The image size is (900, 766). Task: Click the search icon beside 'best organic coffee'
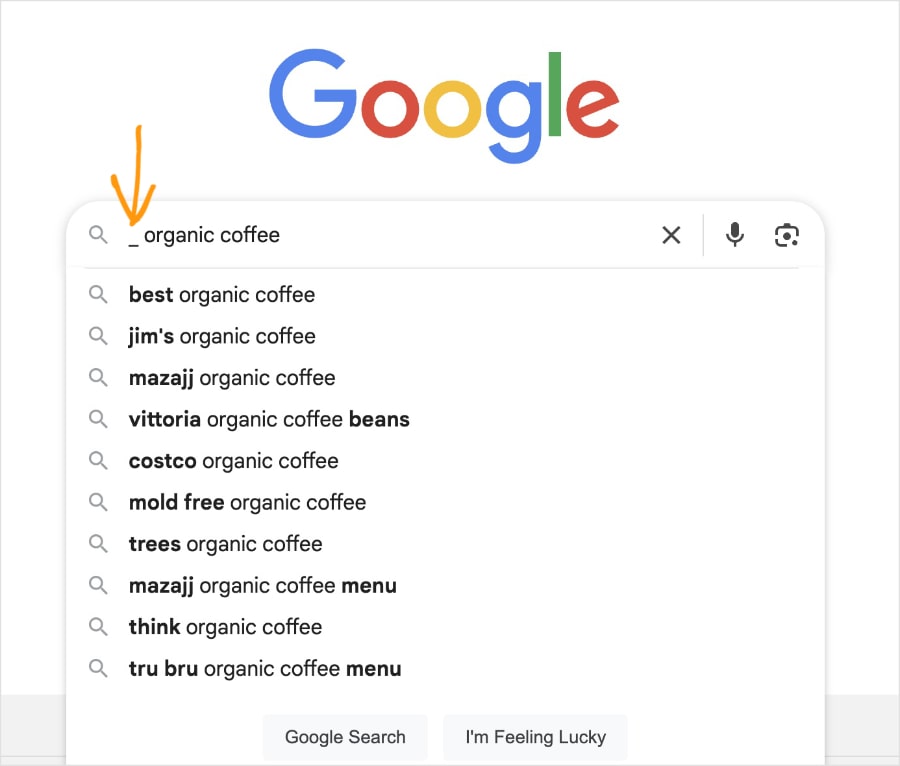[98, 294]
